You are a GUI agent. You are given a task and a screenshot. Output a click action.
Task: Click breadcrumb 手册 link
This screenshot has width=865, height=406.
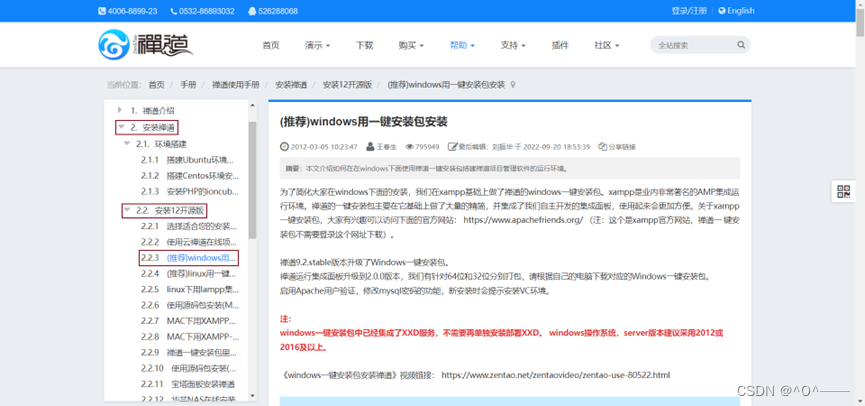click(188, 85)
